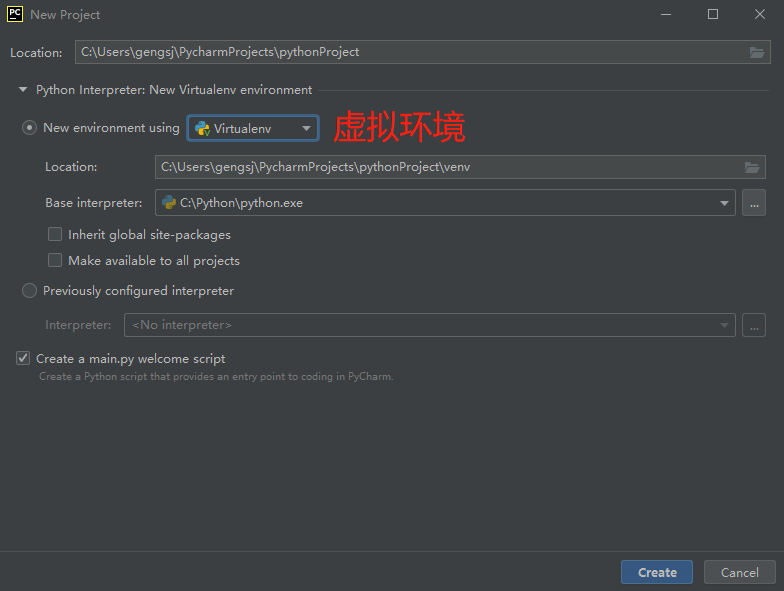This screenshot has width=784, height=591.
Task: Close the New Project dialog
Action: 760,14
